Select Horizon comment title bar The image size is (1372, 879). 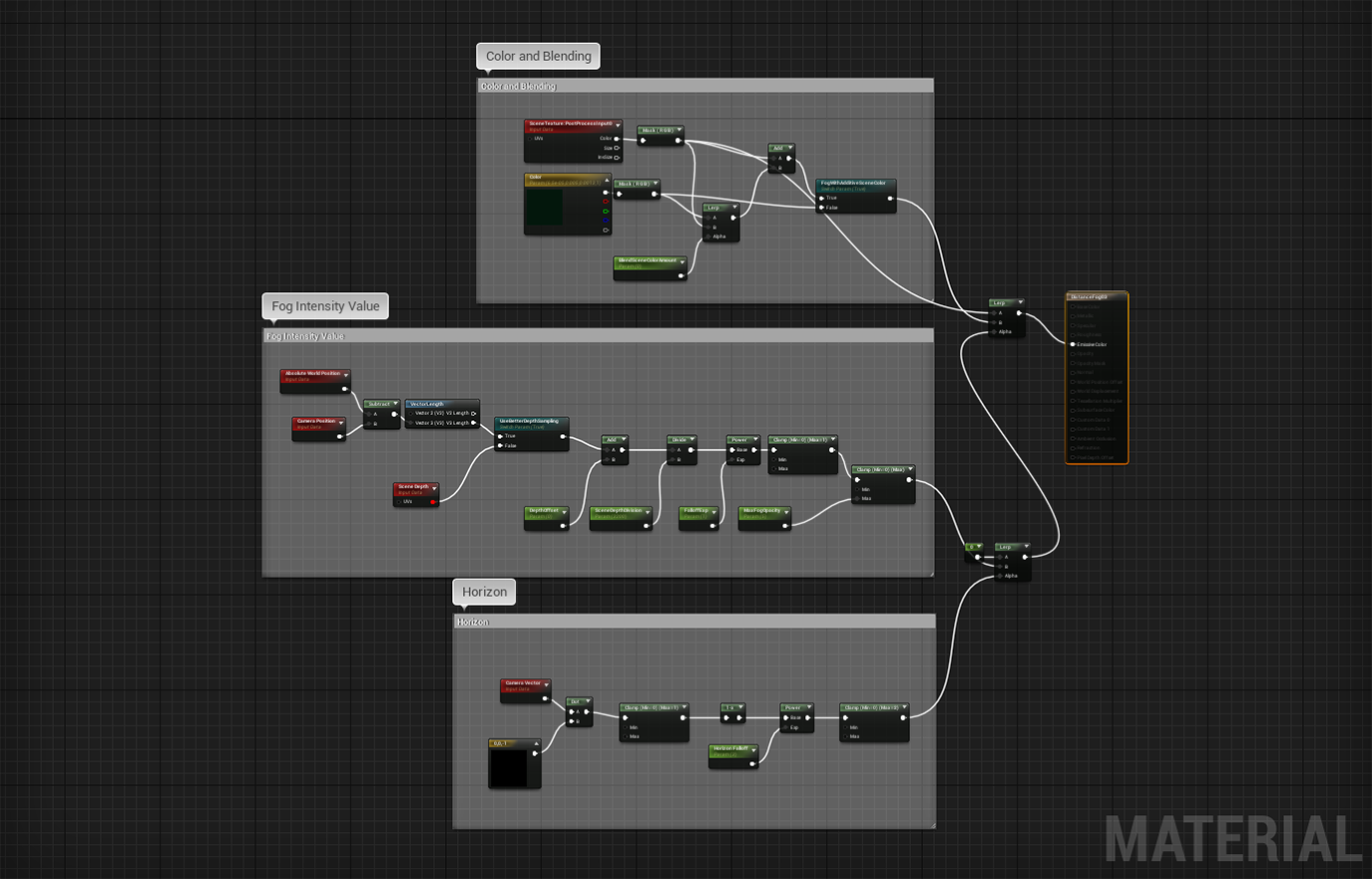(693, 622)
